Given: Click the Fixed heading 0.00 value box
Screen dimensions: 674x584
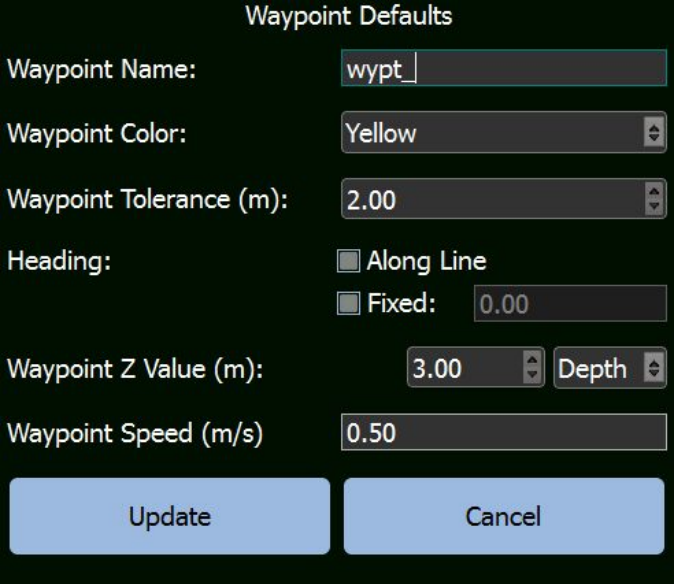Looking at the screenshot, I should (570, 303).
